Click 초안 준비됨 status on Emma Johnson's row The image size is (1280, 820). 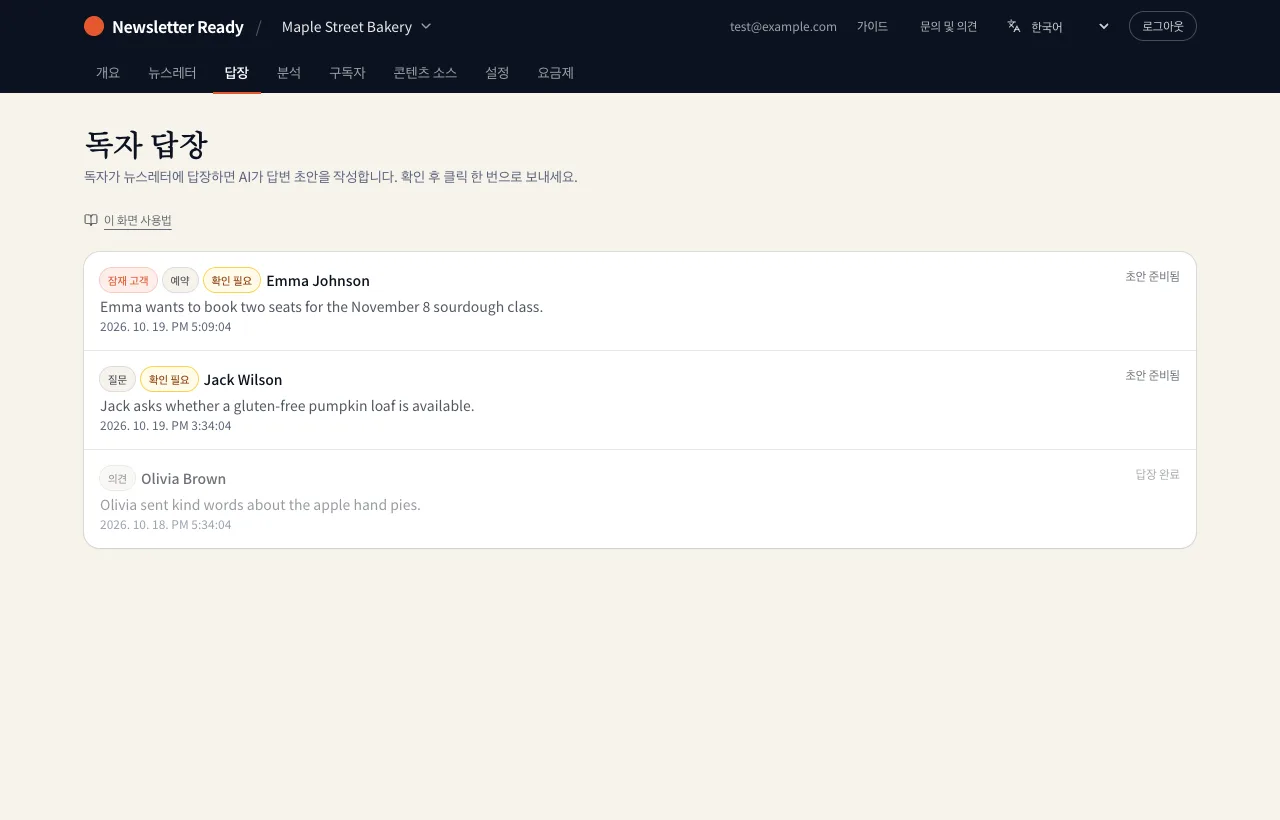(1152, 276)
